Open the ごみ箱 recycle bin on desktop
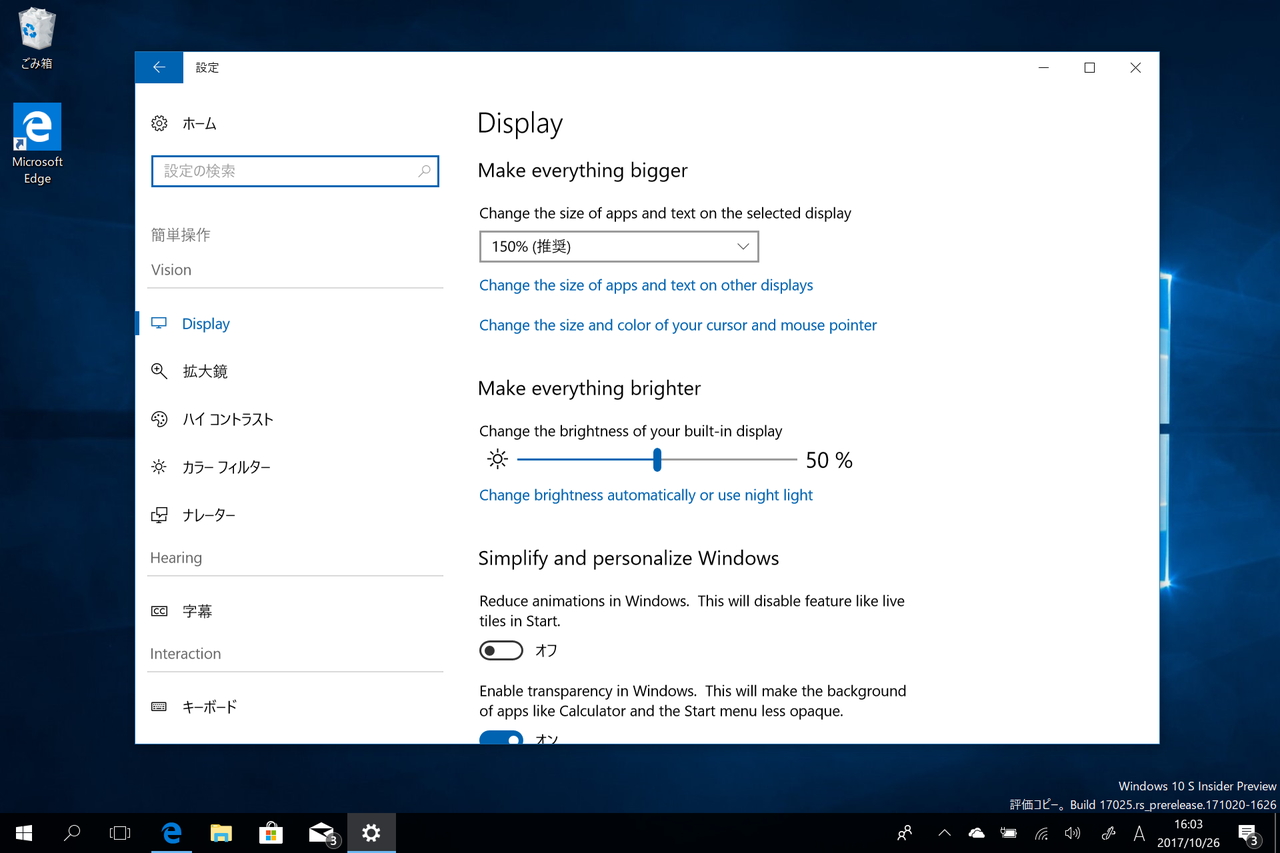 click(x=37, y=39)
